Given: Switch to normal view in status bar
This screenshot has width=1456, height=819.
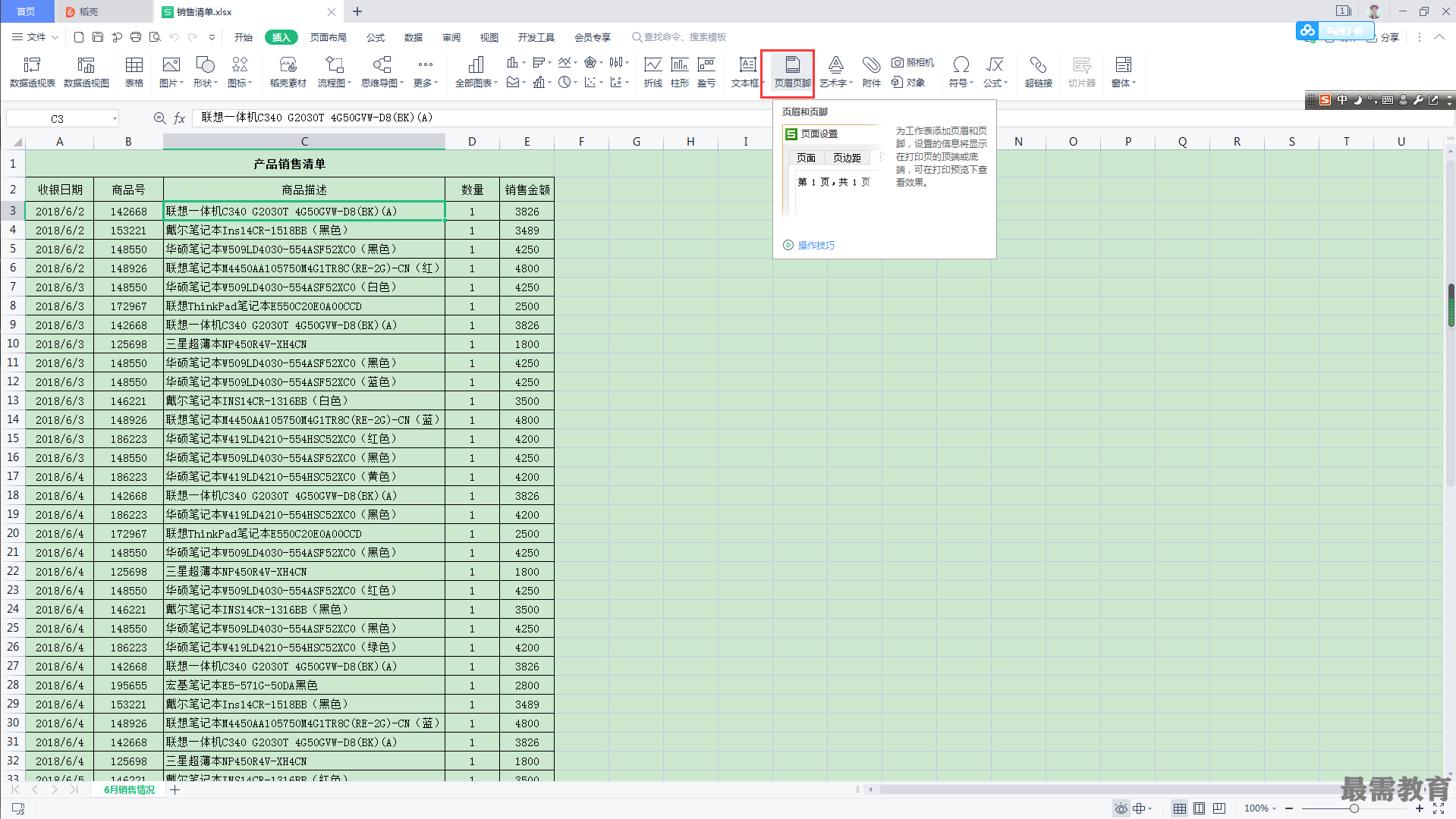Looking at the screenshot, I should coord(1179,808).
